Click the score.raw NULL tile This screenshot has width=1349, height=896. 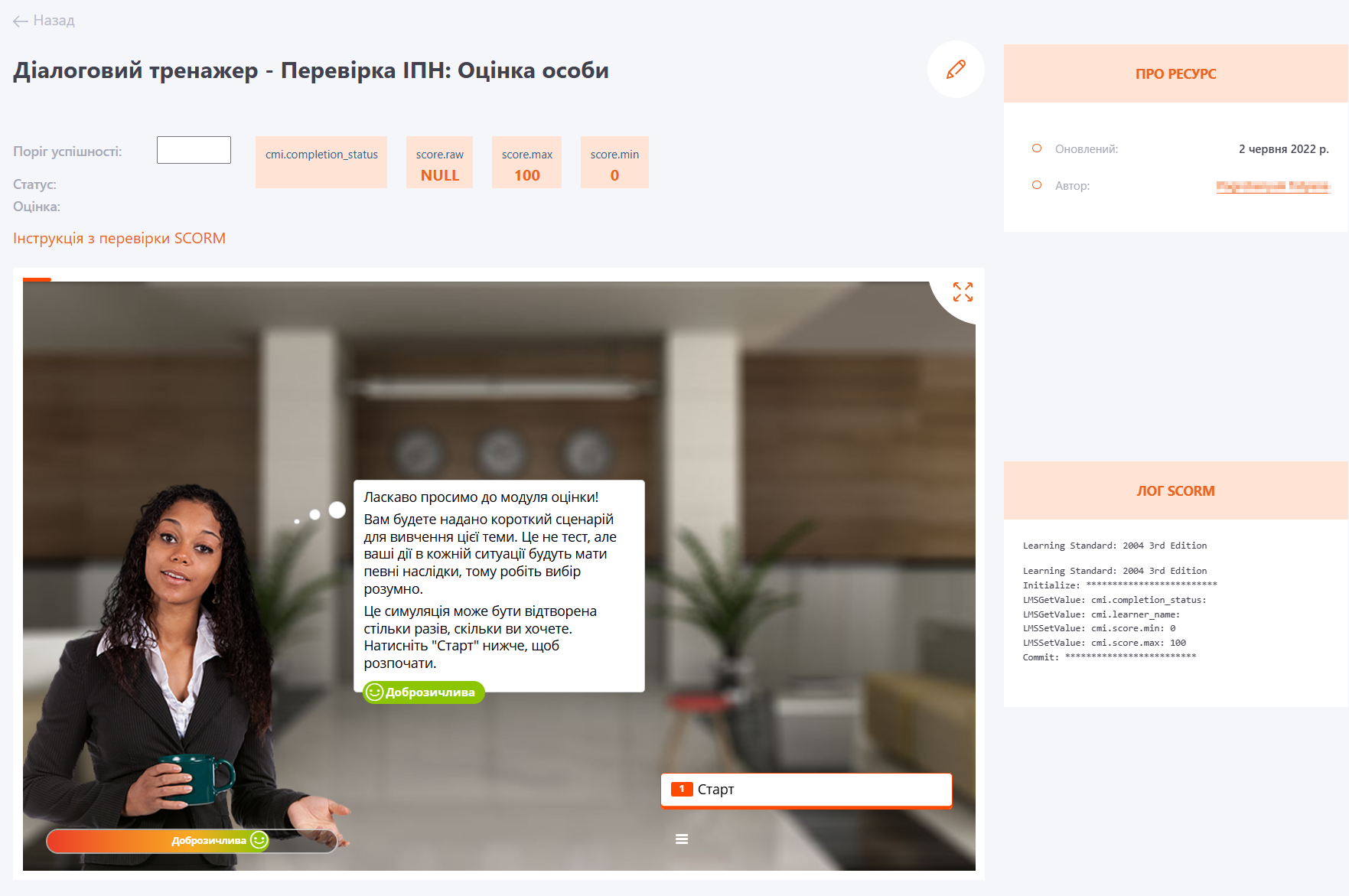pyautogui.click(x=439, y=162)
